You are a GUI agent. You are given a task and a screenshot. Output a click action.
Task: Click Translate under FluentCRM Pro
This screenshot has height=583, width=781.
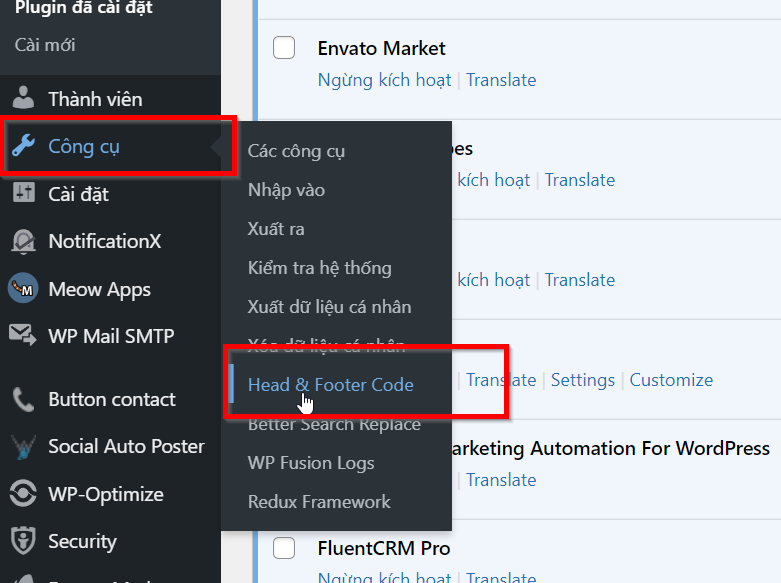coord(501,577)
